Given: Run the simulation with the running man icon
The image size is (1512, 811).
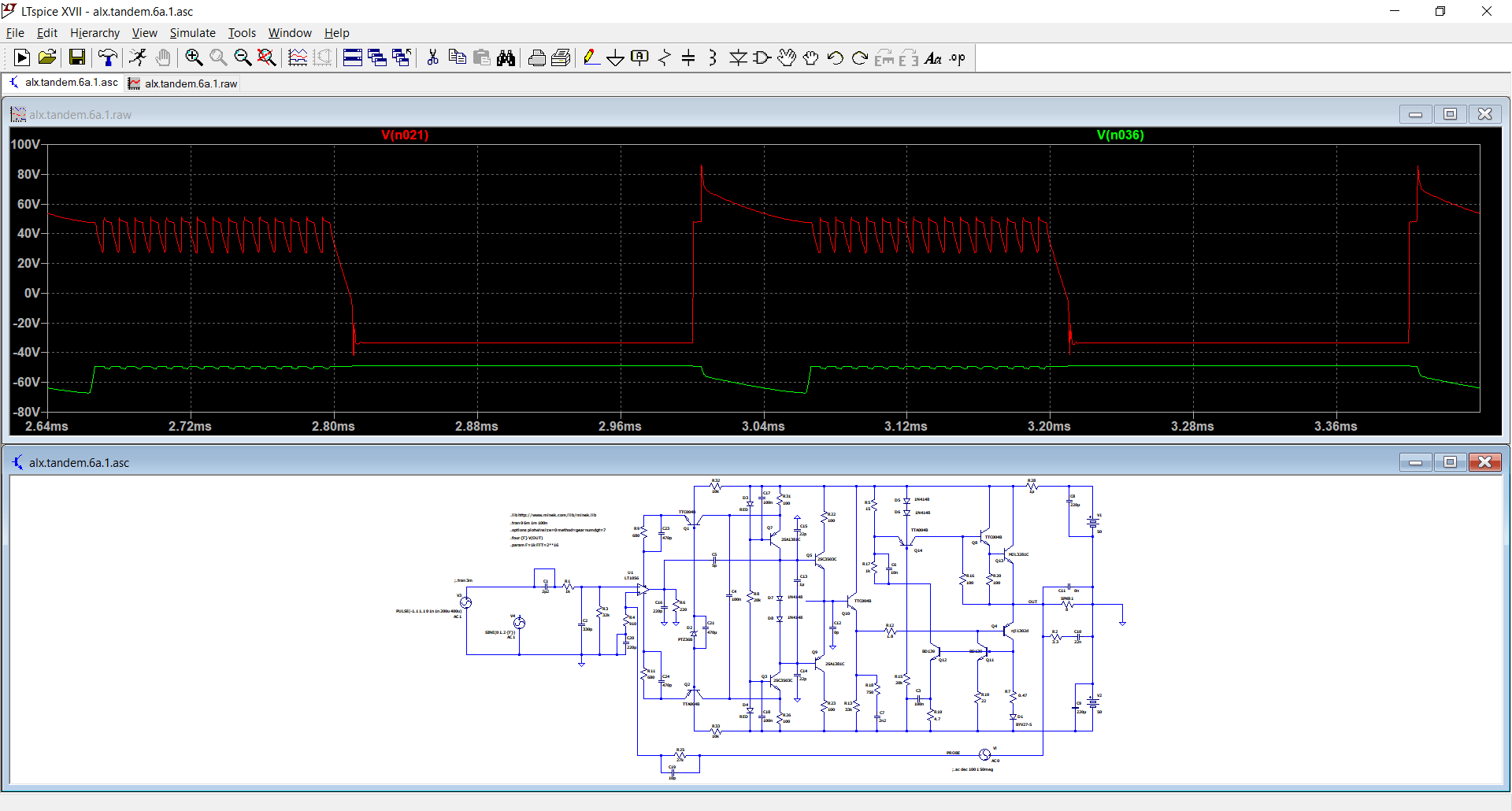Looking at the screenshot, I should click(x=138, y=57).
